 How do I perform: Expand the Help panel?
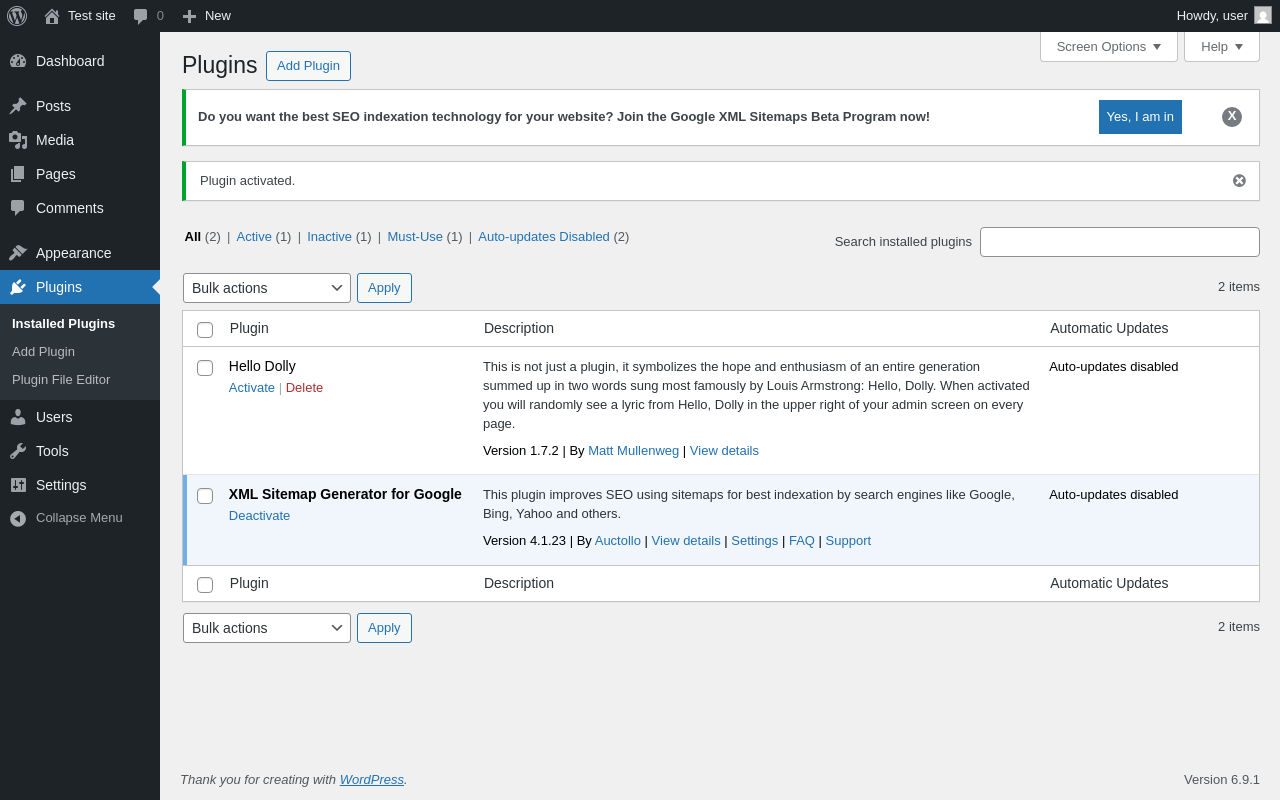(1221, 46)
